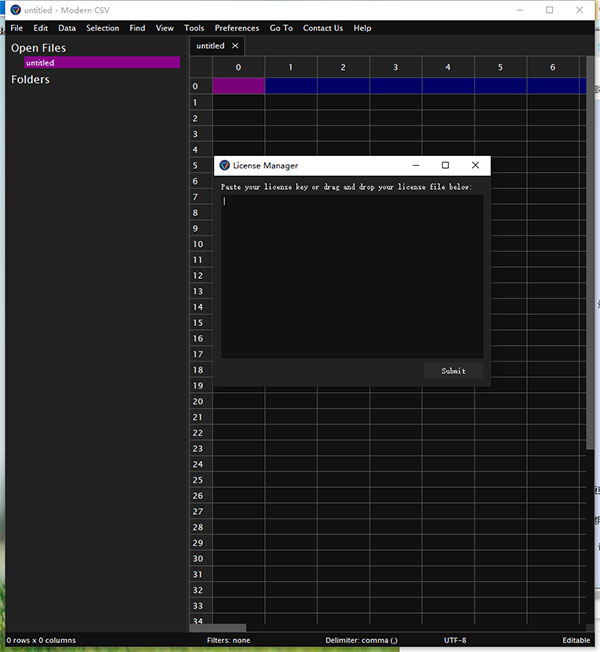The image size is (600, 652).
Task: Open the Data menu
Action: click(x=67, y=28)
